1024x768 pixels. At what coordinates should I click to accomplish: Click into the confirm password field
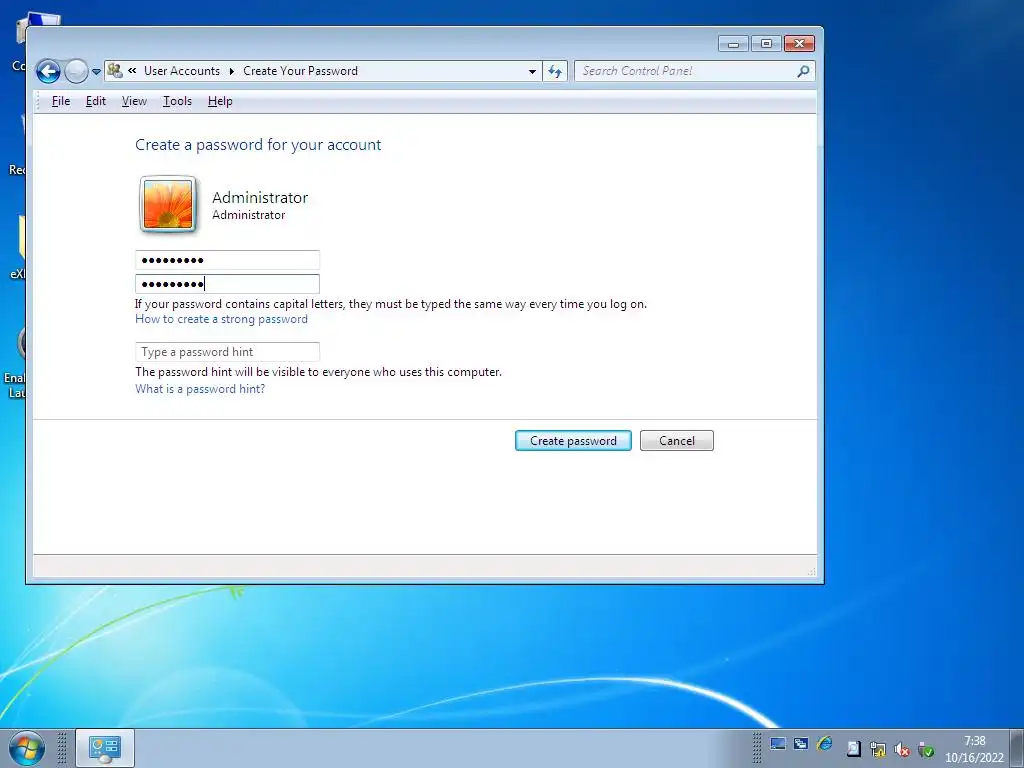(x=227, y=283)
